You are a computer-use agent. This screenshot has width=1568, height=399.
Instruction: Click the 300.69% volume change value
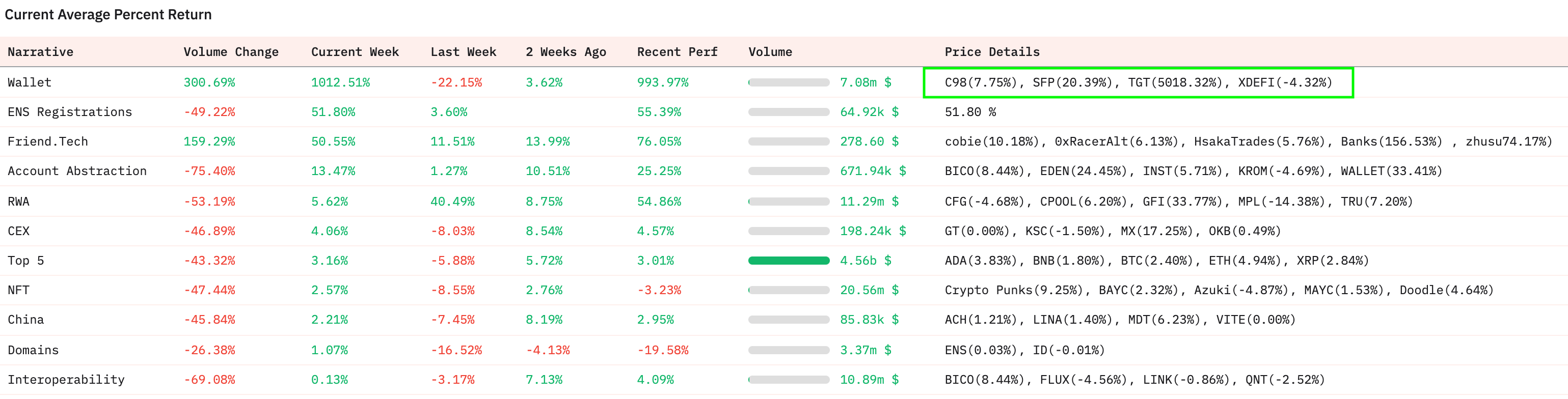[x=209, y=83]
